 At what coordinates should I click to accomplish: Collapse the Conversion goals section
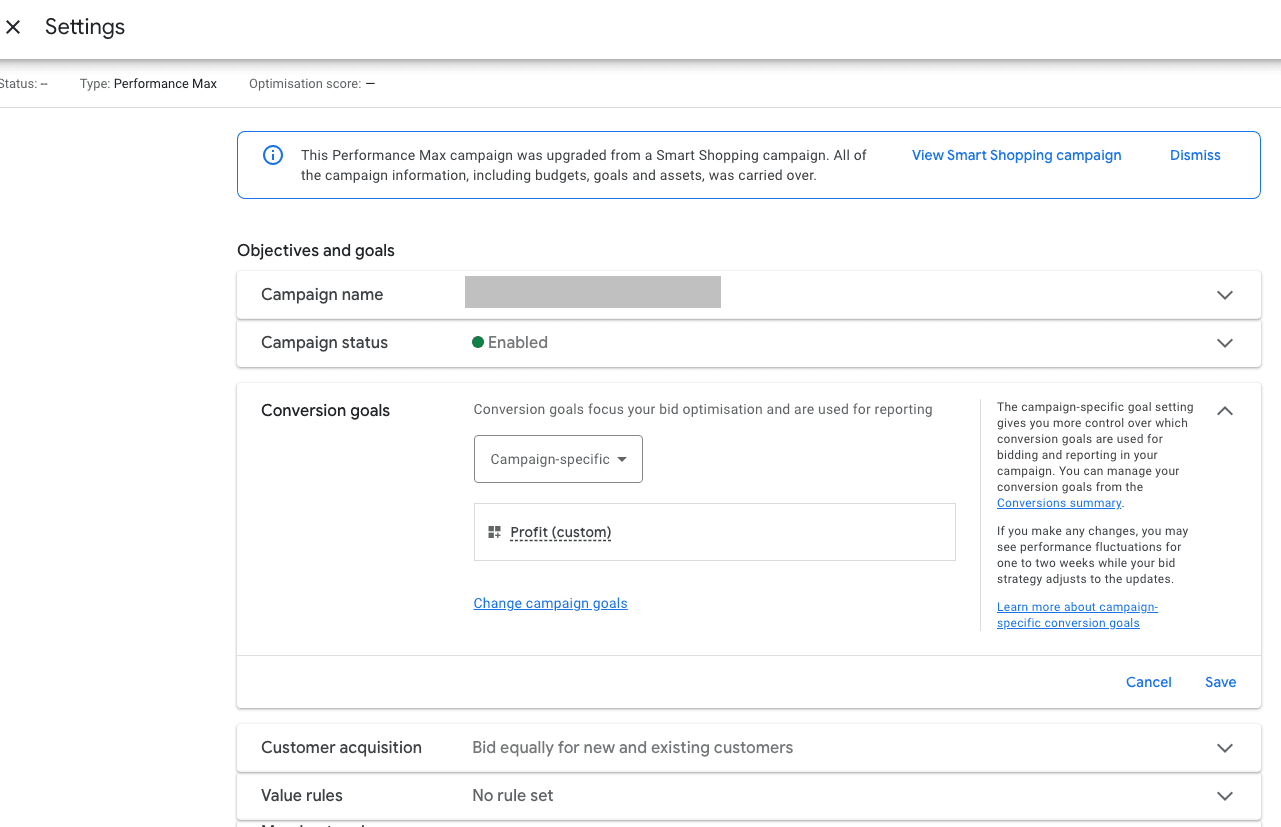coord(1225,411)
